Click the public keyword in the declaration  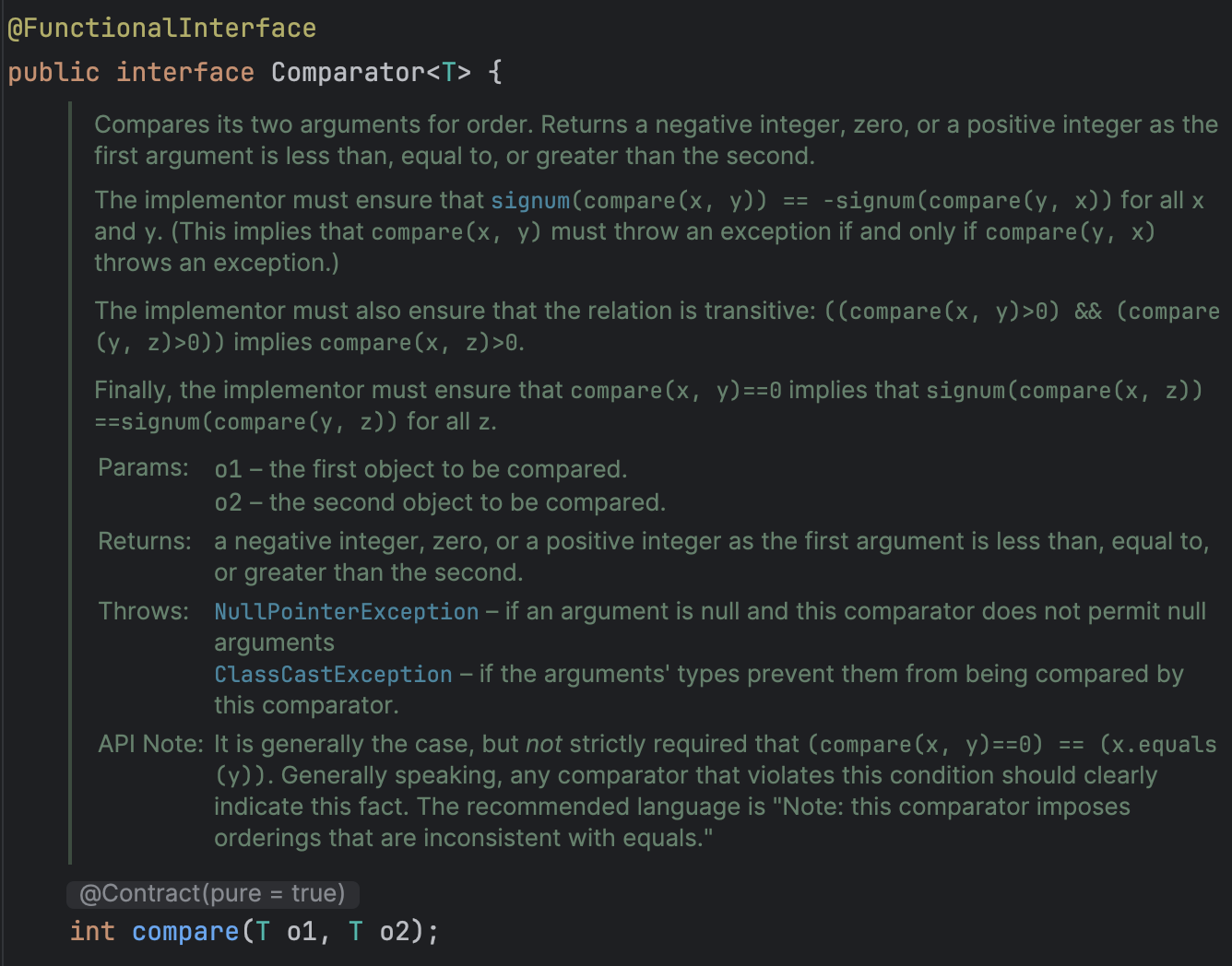(53, 72)
